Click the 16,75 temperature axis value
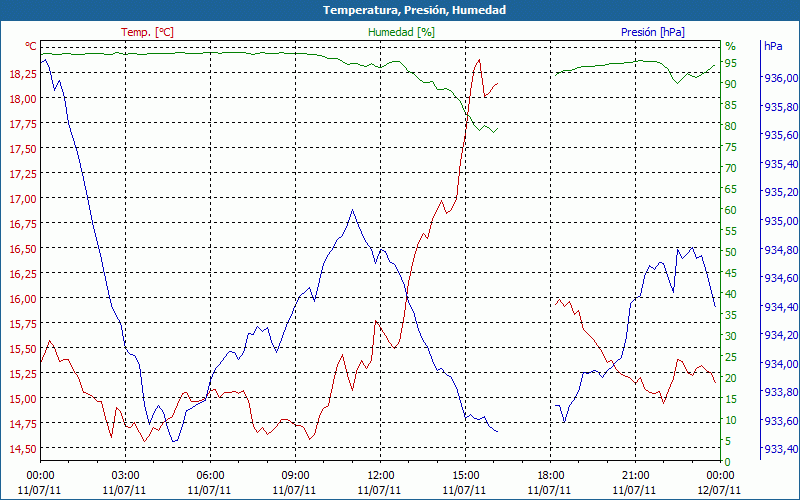This screenshot has height=500, width=800. [x=23, y=224]
